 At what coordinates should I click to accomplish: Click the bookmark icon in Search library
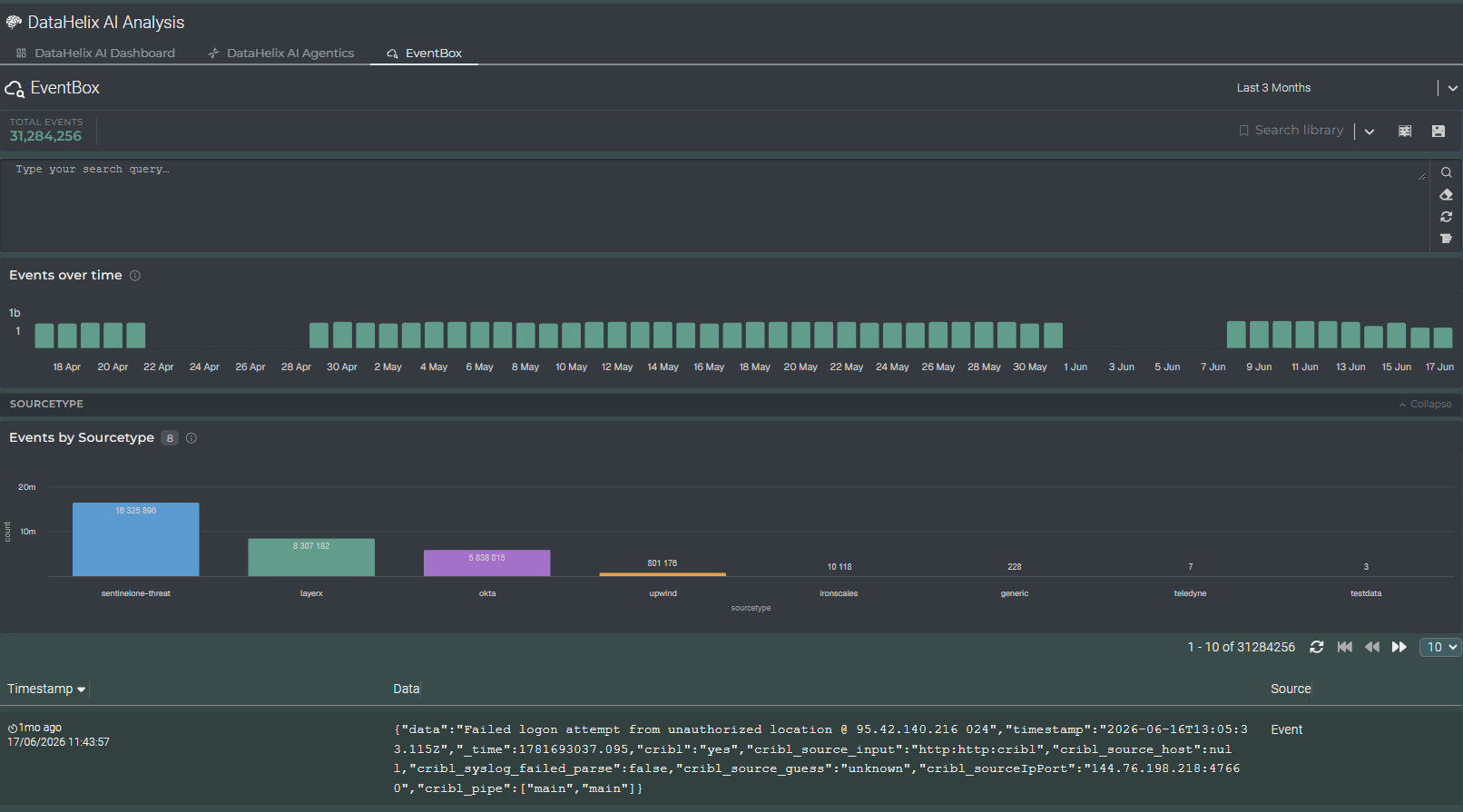[x=1244, y=131]
